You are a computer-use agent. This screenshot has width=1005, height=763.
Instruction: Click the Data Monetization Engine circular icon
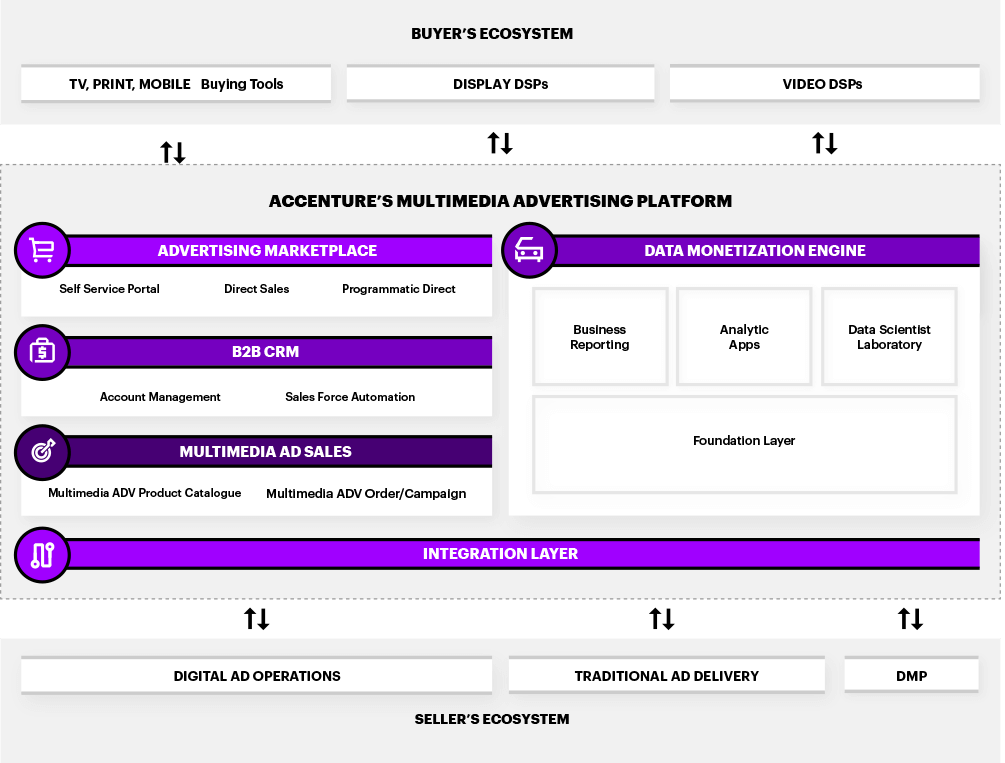(x=528, y=250)
